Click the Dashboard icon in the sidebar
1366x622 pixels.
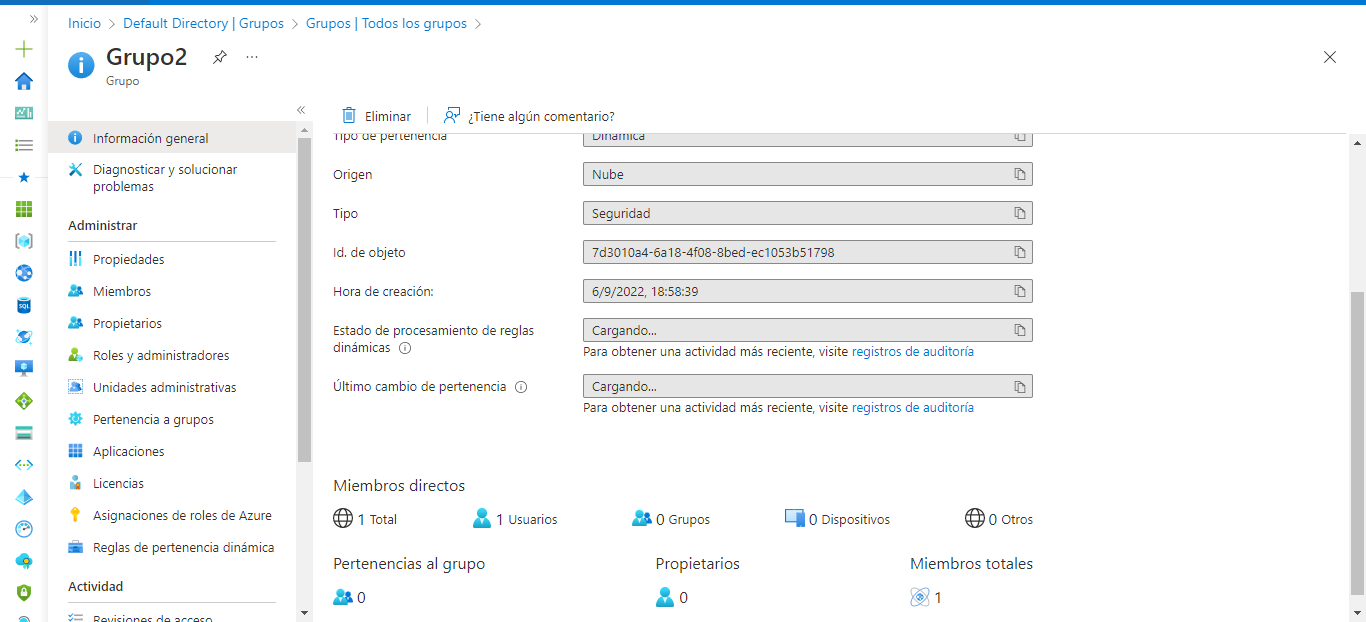(23, 113)
